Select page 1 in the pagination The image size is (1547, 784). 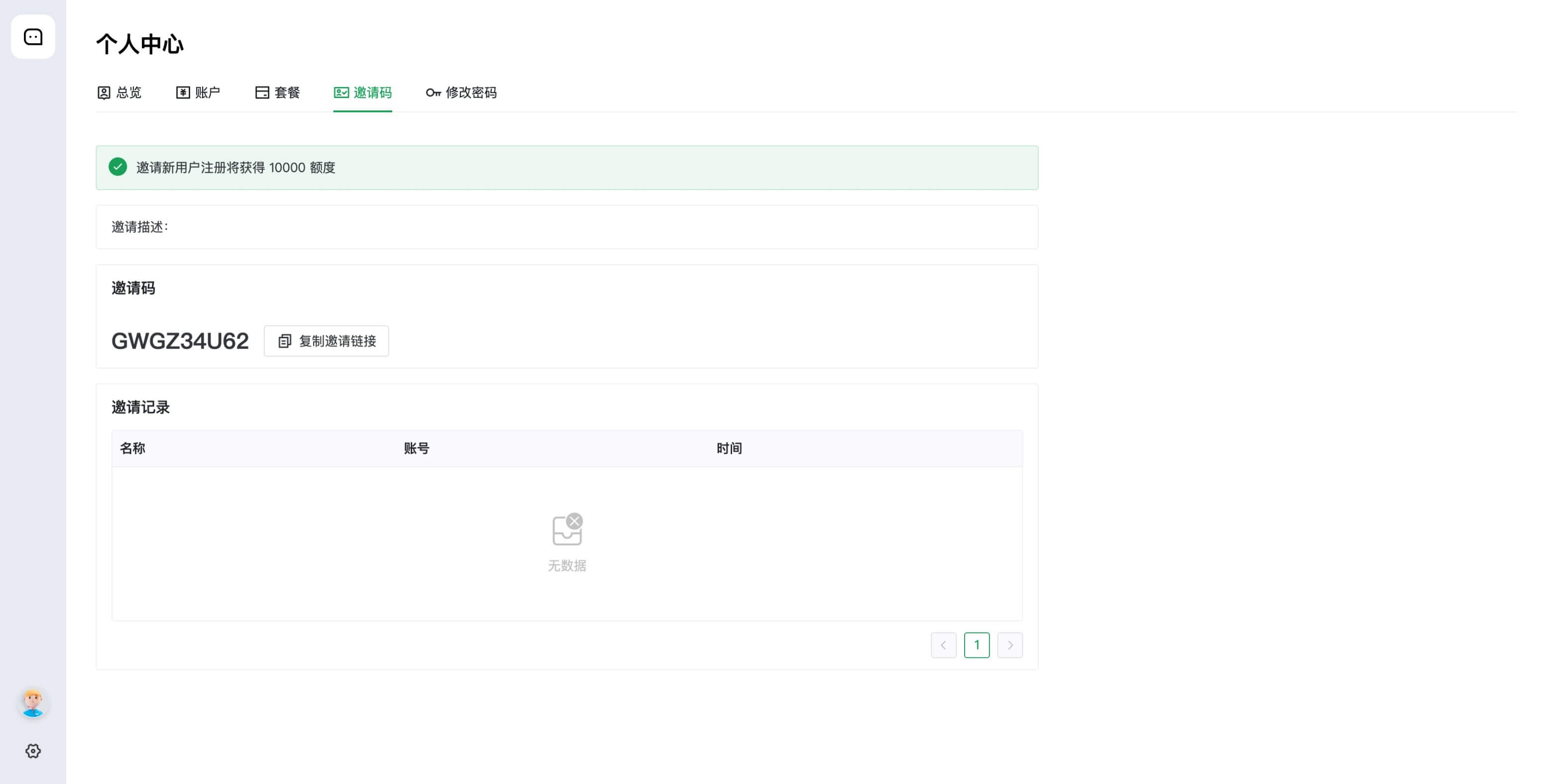[x=977, y=645]
